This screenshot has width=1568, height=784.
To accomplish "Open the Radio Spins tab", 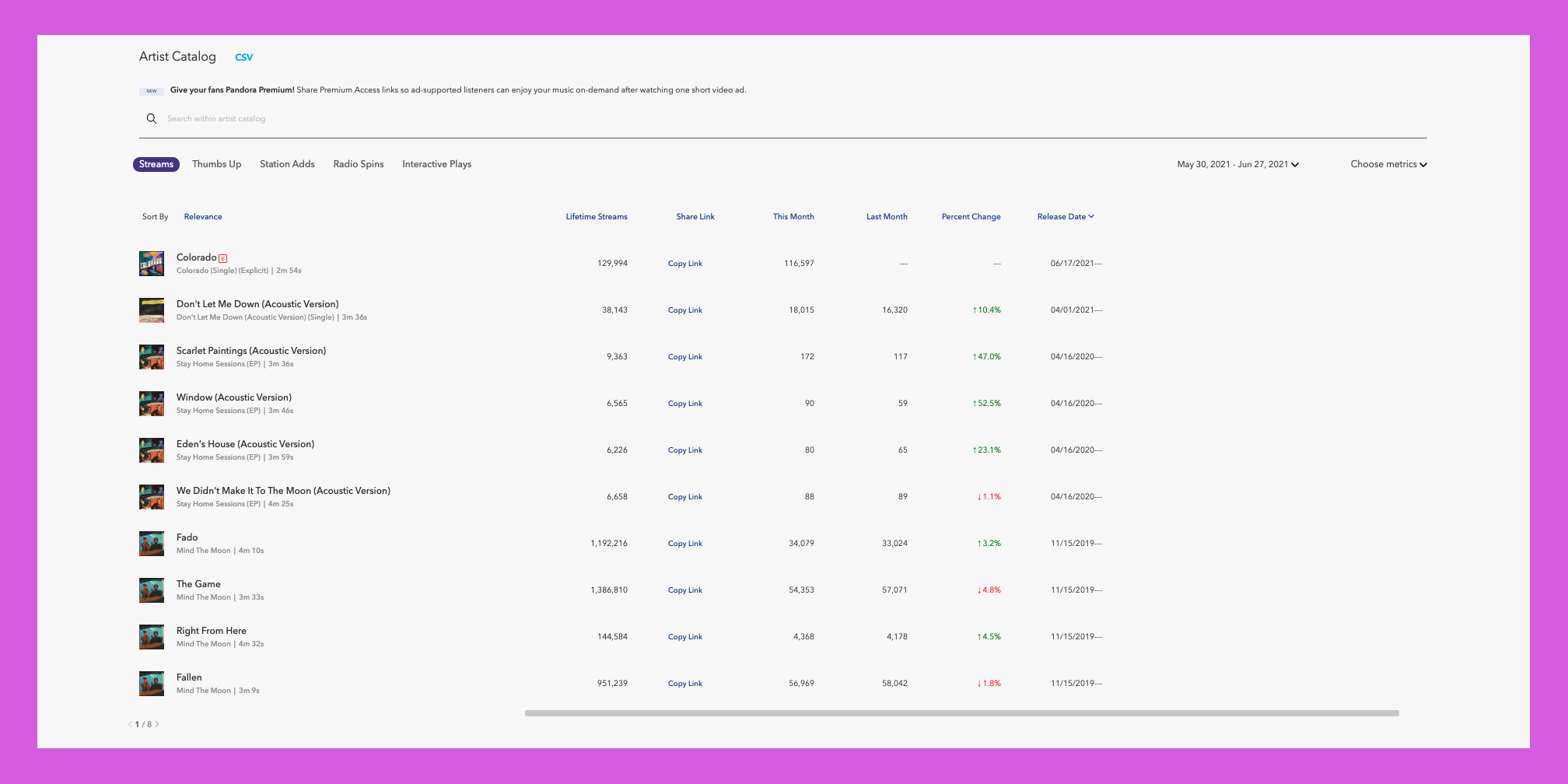I will (358, 164).
